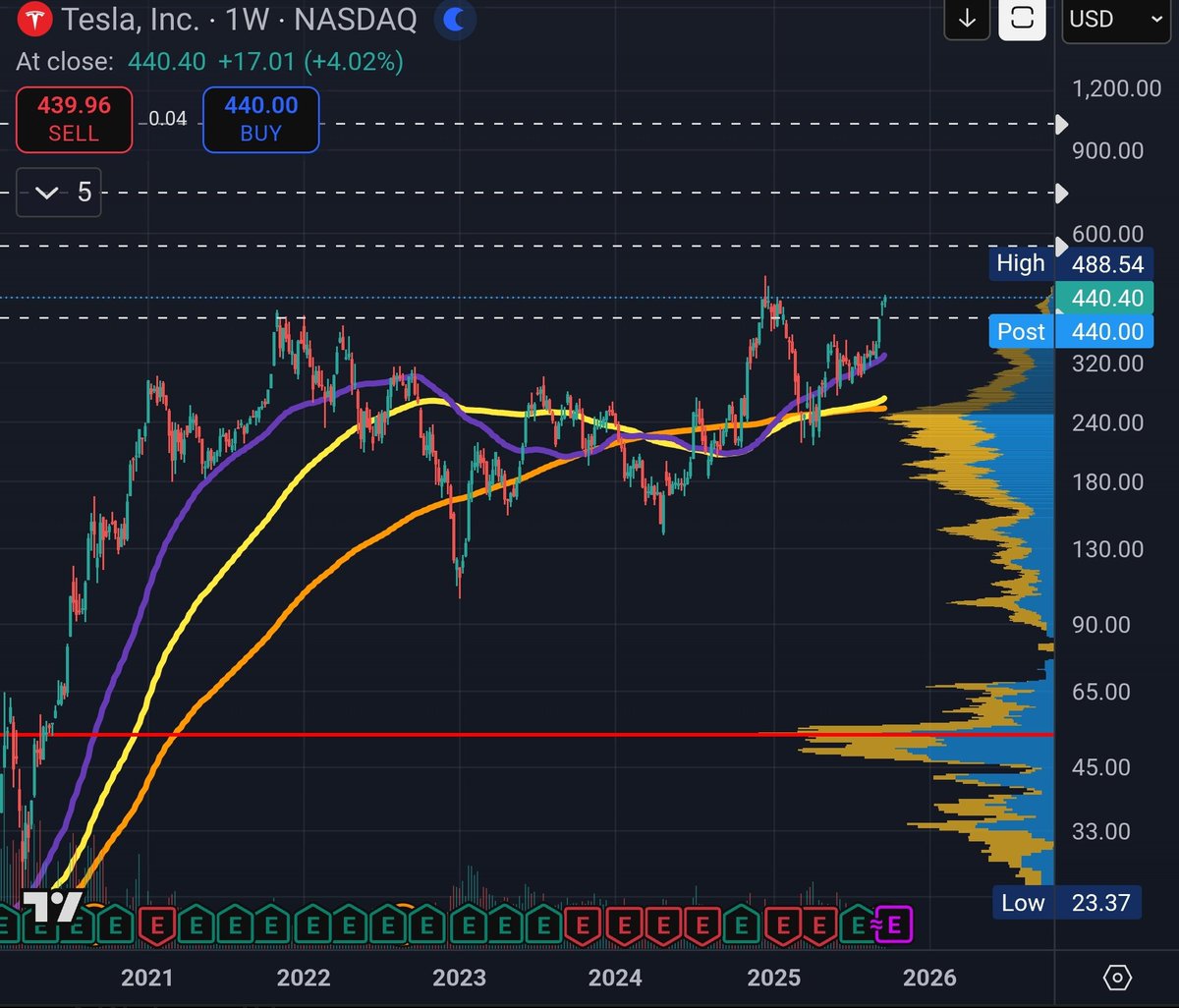Select the Post 440.00 price label

pos(1071,332)
